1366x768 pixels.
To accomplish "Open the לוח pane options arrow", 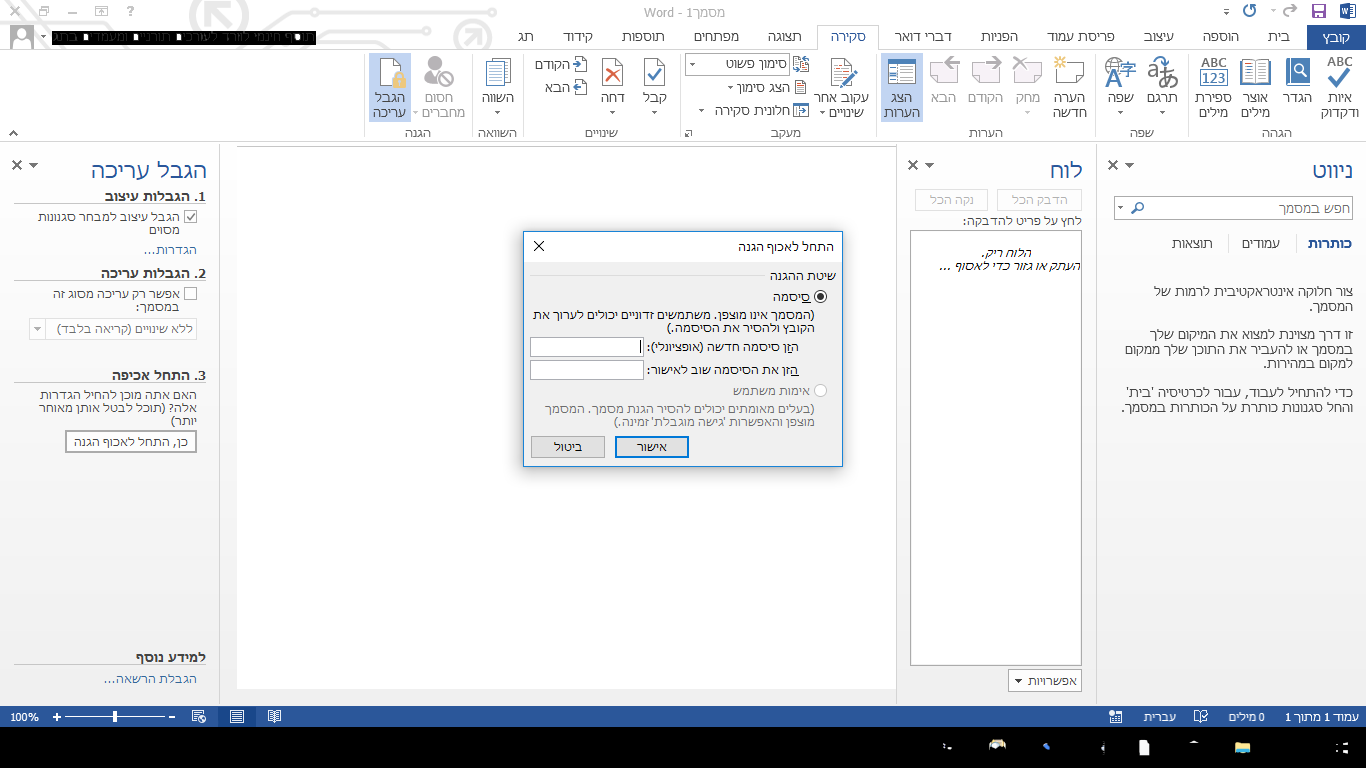I will click(x=930, y=165).
